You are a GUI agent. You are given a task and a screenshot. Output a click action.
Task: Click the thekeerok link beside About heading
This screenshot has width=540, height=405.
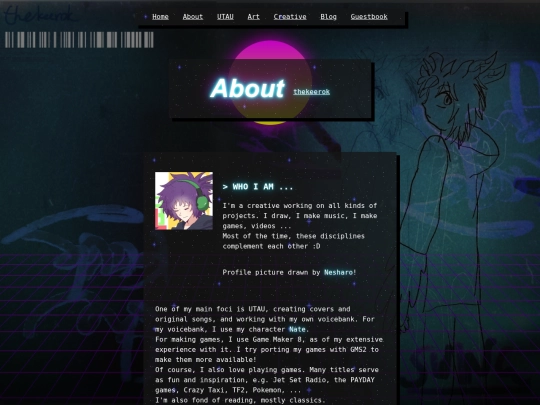click(x=312, y=92)
